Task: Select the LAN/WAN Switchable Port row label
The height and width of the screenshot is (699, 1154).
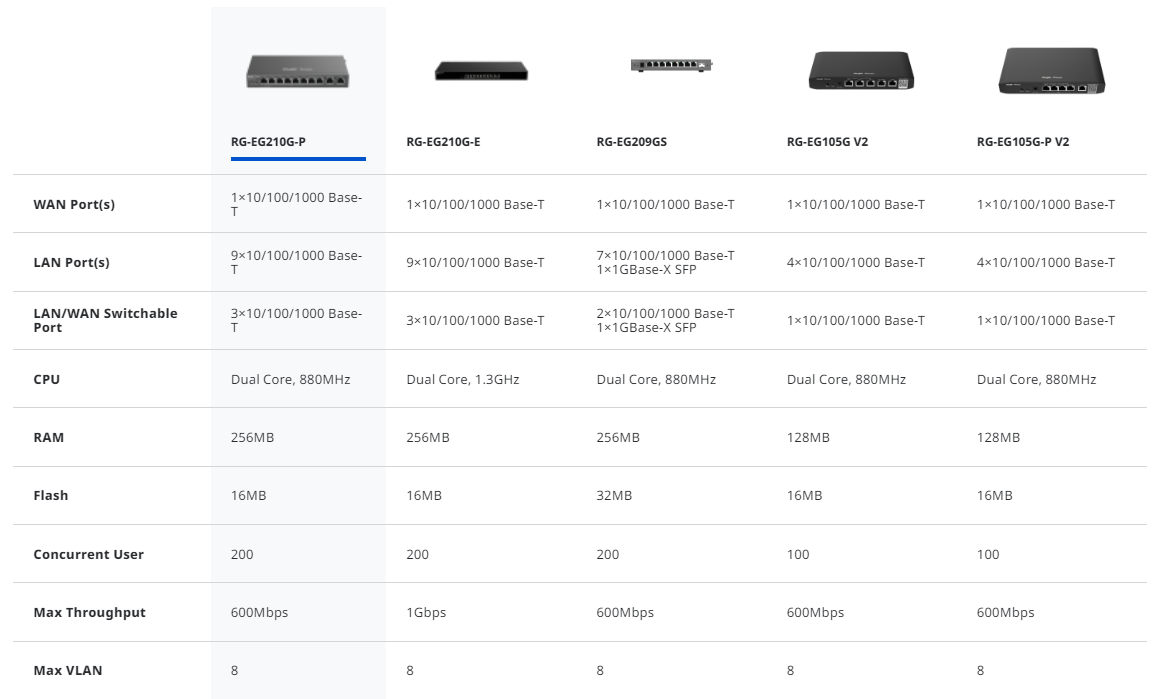Action: click(105, 320)
